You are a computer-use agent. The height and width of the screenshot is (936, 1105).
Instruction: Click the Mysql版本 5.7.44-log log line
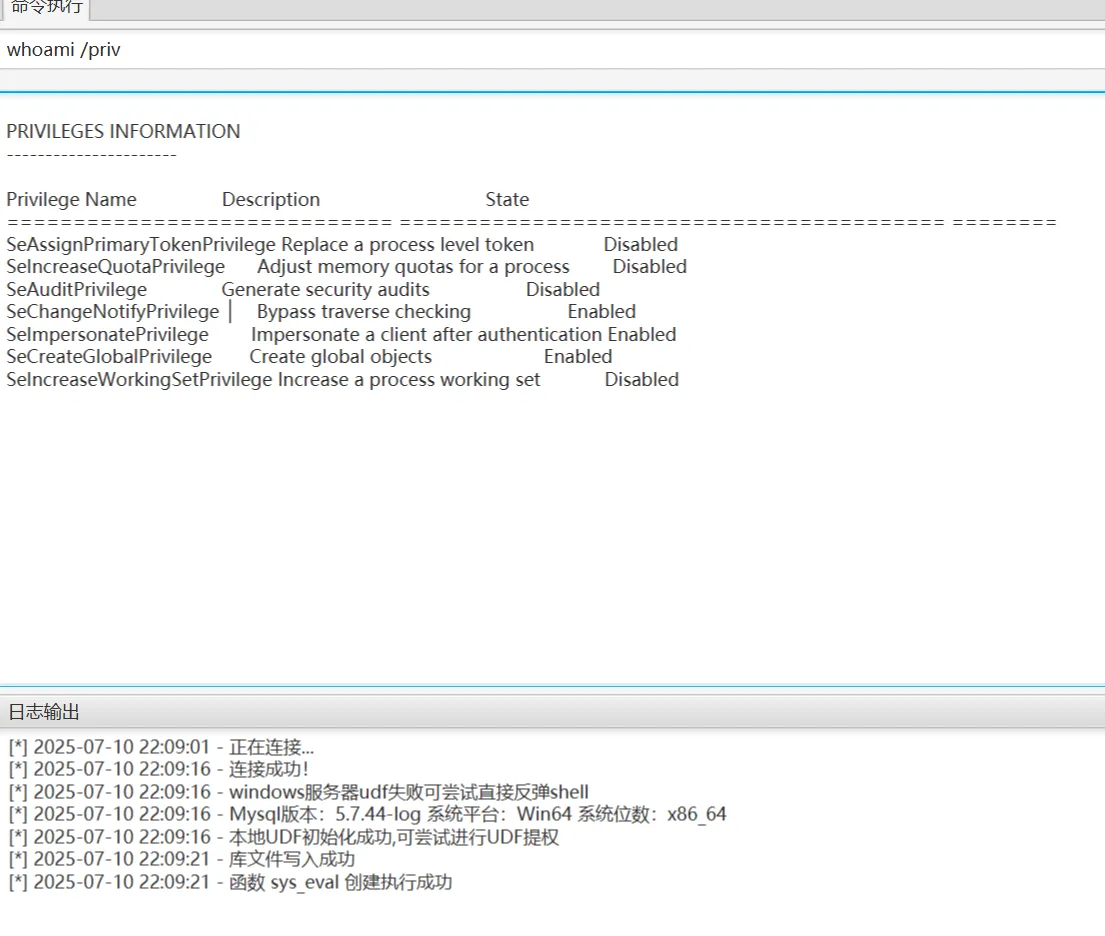click(367, 814)
